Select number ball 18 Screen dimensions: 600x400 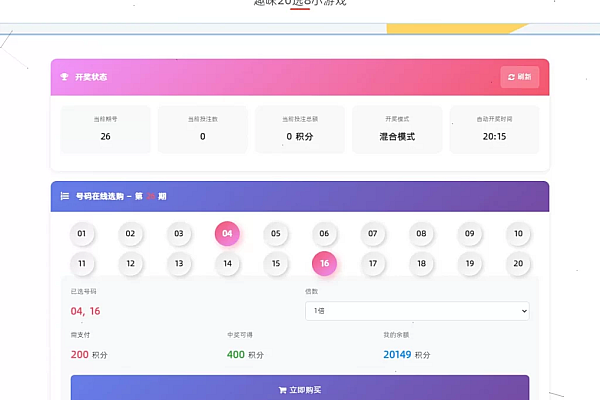pyautogui.click(x=421, y=263)
